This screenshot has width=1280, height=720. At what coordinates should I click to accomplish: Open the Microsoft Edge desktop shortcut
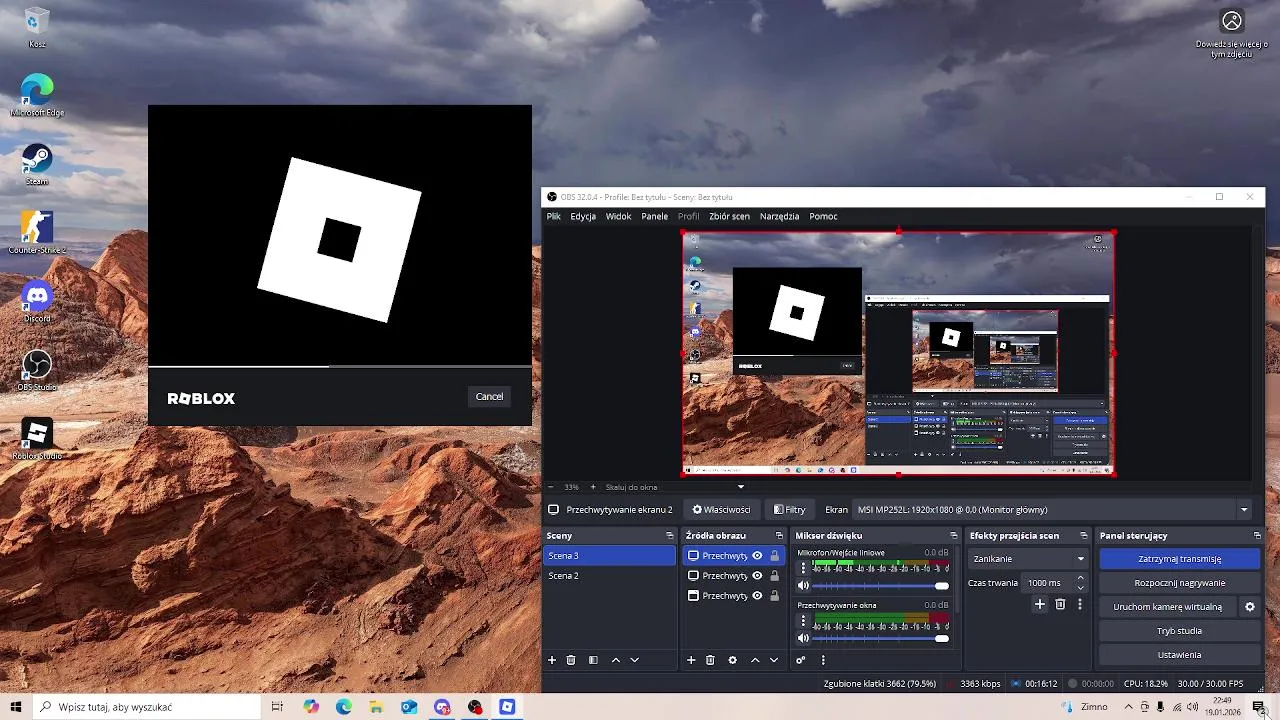37,95
